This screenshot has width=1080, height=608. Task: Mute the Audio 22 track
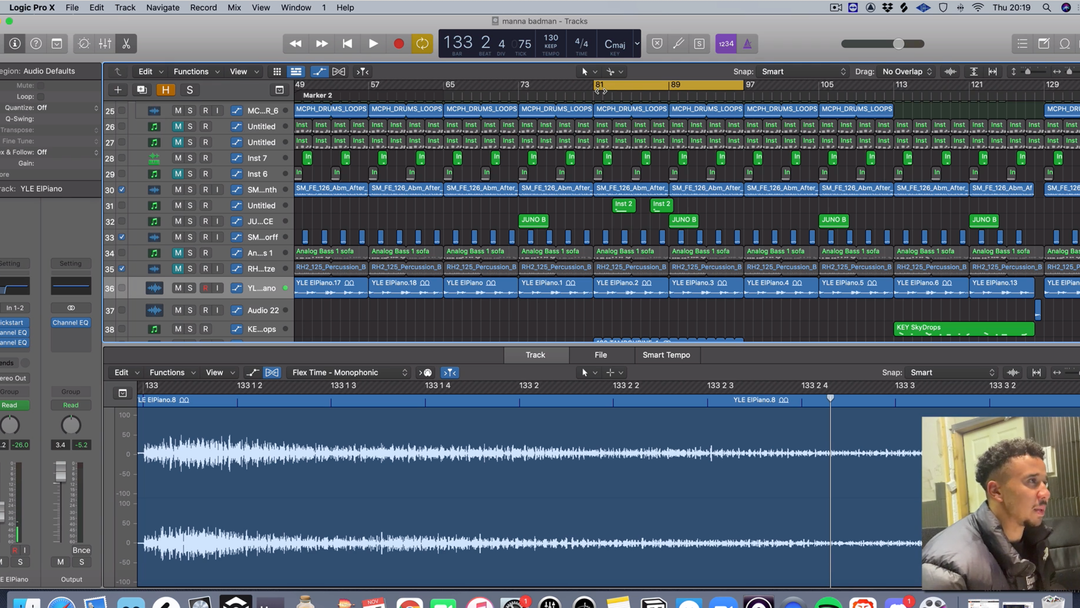coord(178,311)
